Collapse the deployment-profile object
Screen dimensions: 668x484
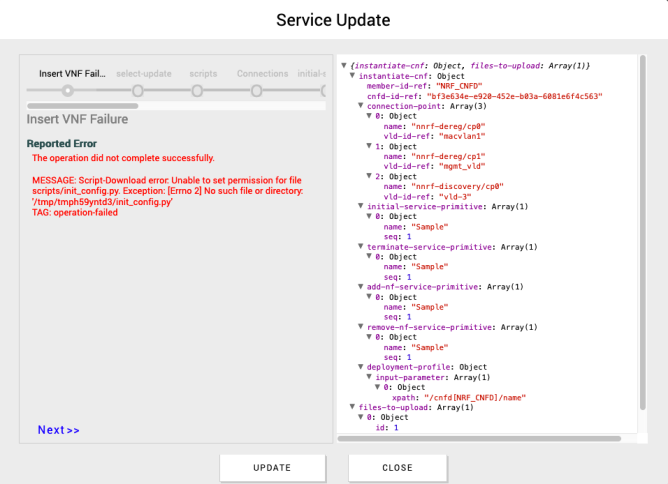pyautogui.click(x=360, y=367)
